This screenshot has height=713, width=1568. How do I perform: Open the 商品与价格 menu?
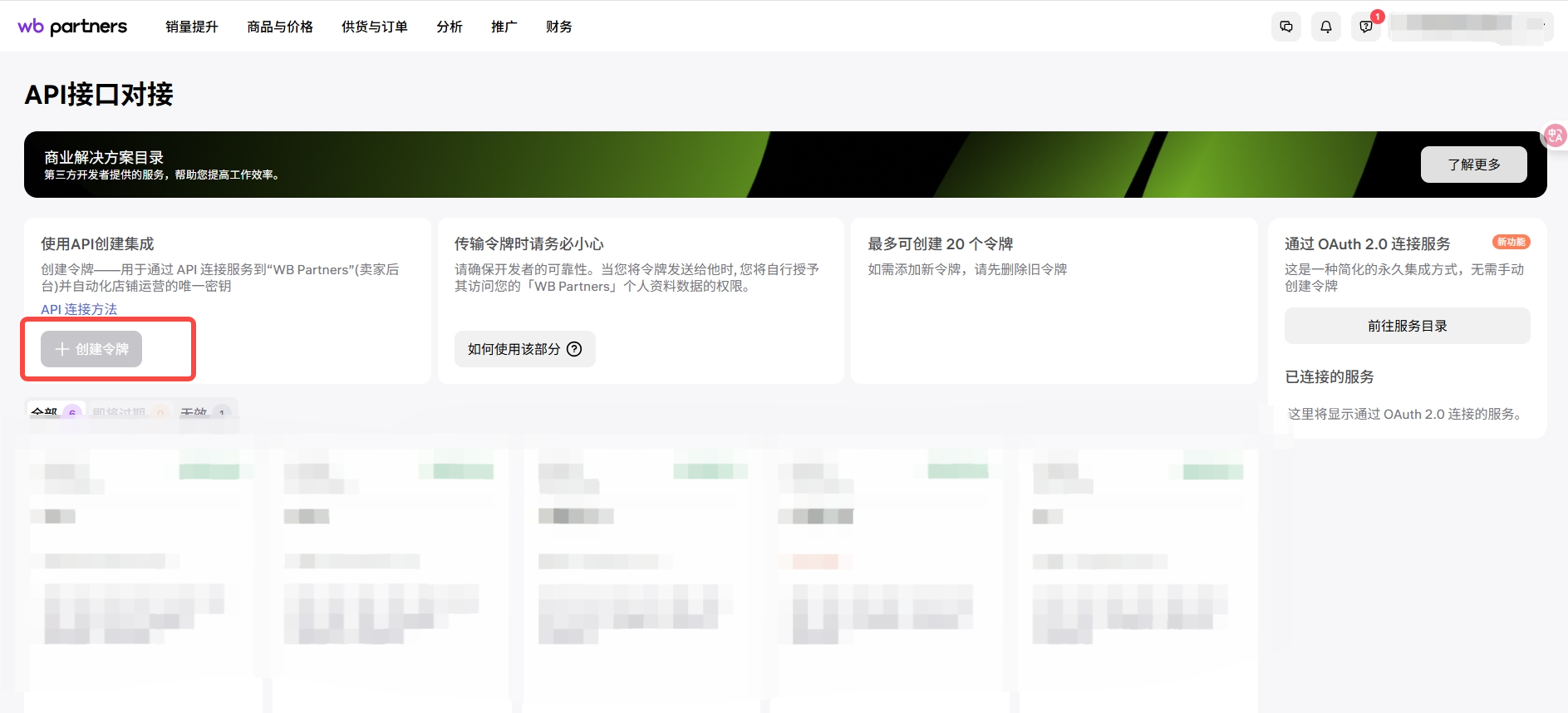[280, 27]
